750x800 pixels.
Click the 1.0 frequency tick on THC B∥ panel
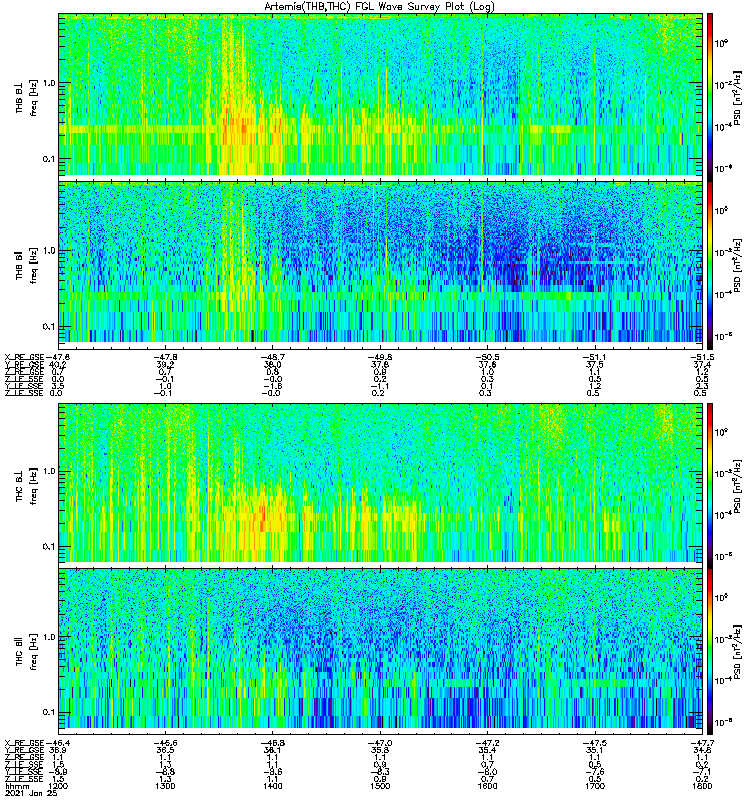[x=49, y=637]
